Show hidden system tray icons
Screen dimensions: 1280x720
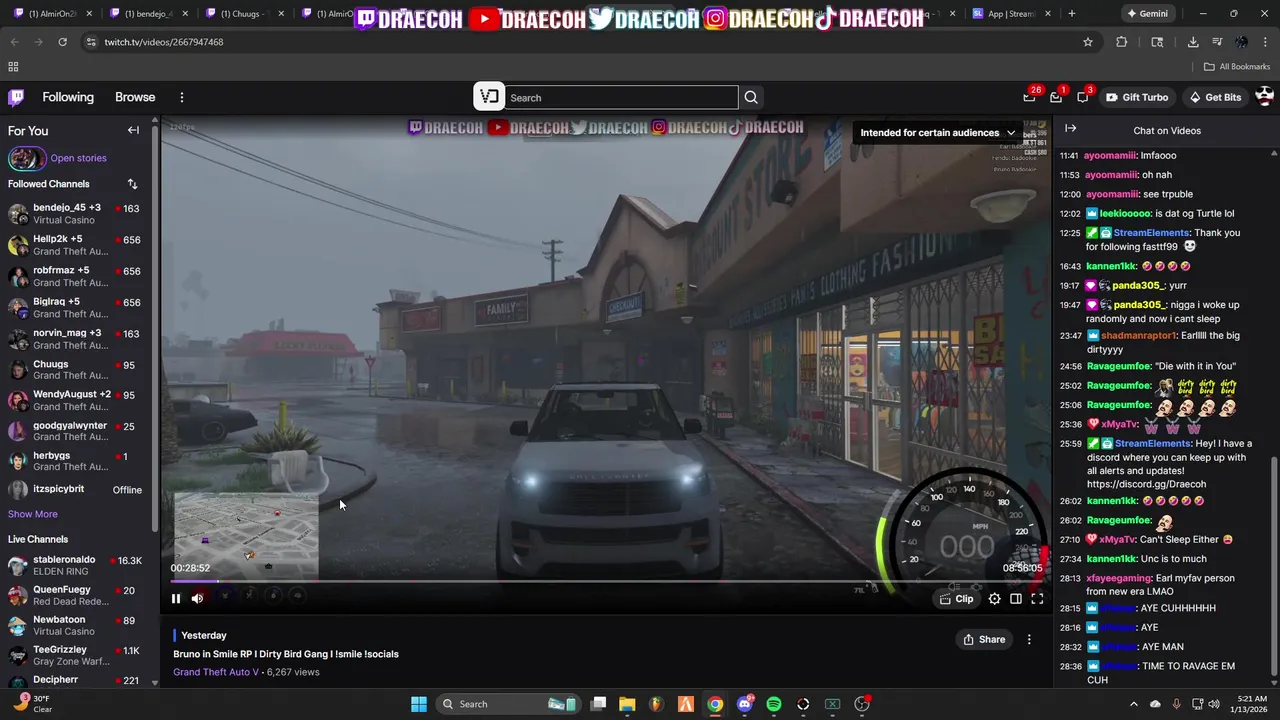[x=1133, y=704]
